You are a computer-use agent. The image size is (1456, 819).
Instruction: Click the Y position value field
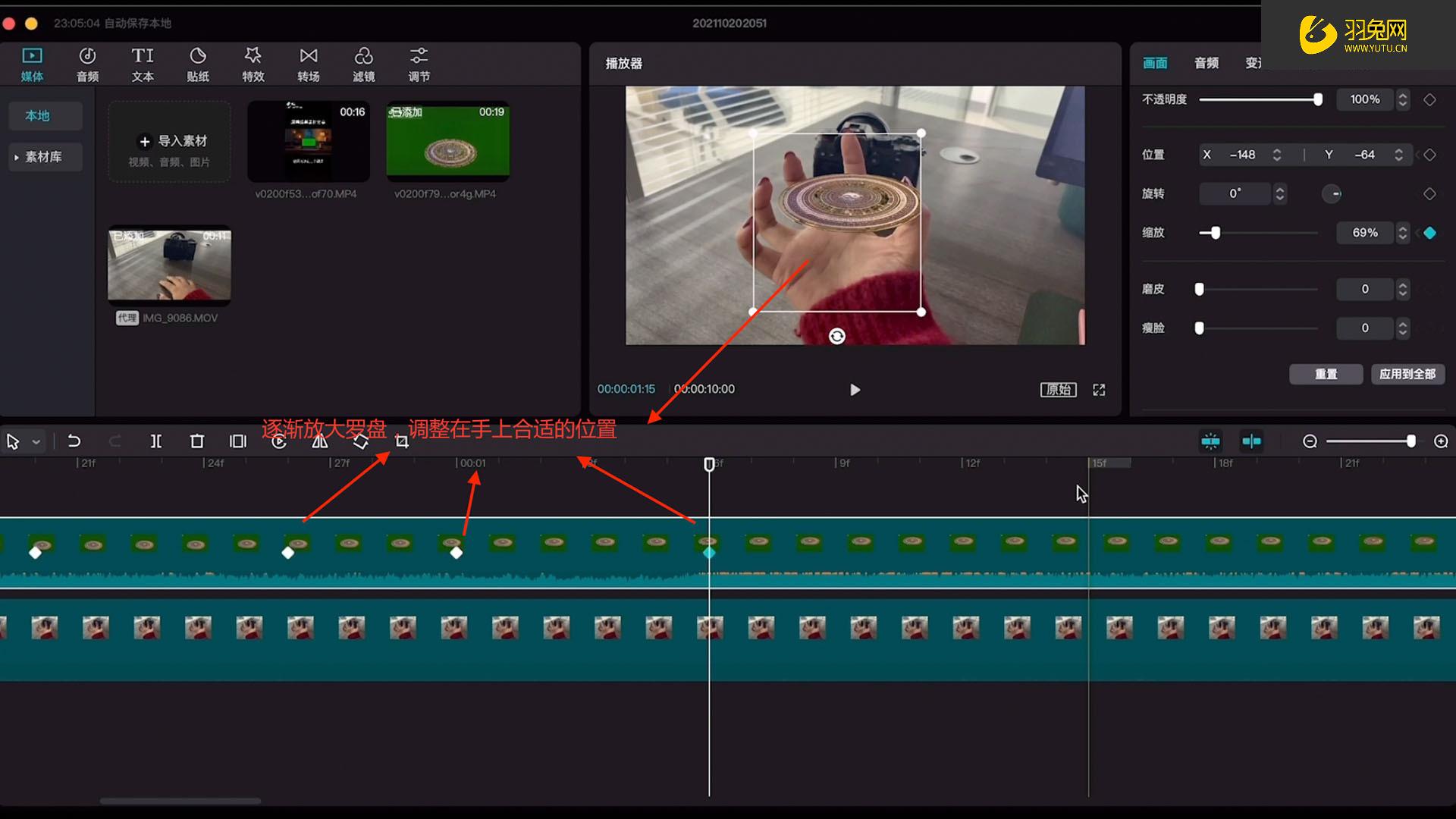pyautogui.click(x=1364, y=155)
